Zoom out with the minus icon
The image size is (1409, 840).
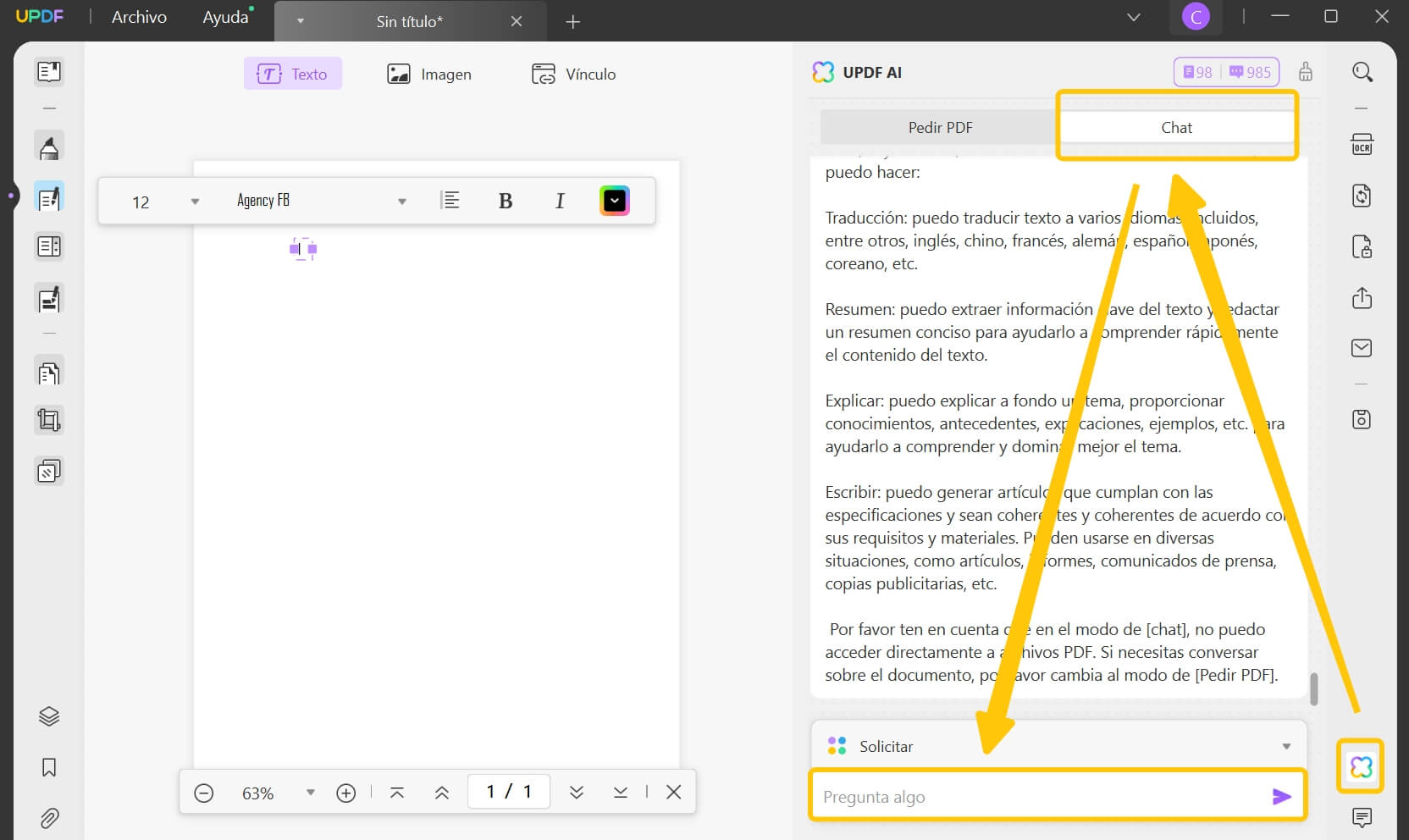click(204, 793)
